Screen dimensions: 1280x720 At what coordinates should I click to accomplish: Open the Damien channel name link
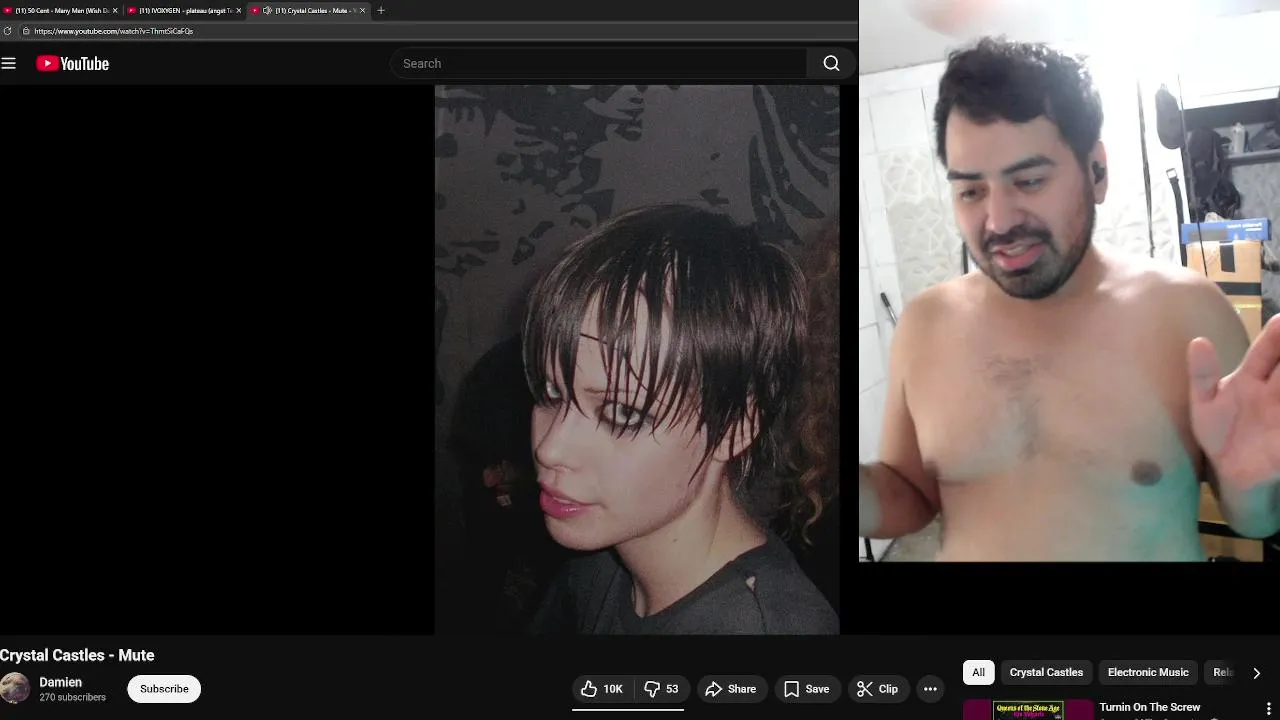tap(60, 682)
